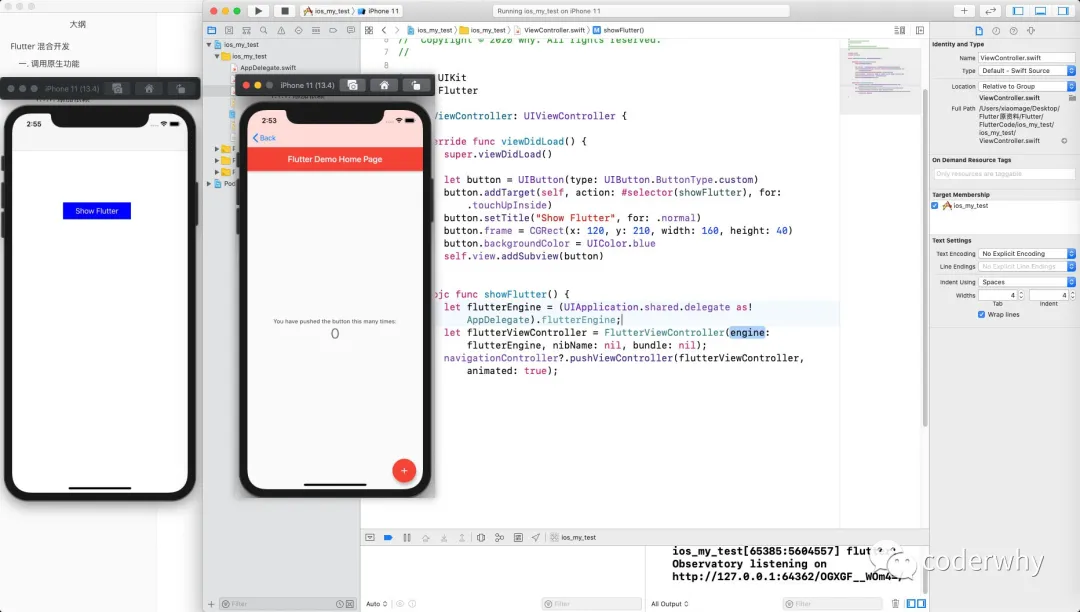The image size is (1080, 612).
Task: Click Debug Memory Graph icon
Action: 499,538
